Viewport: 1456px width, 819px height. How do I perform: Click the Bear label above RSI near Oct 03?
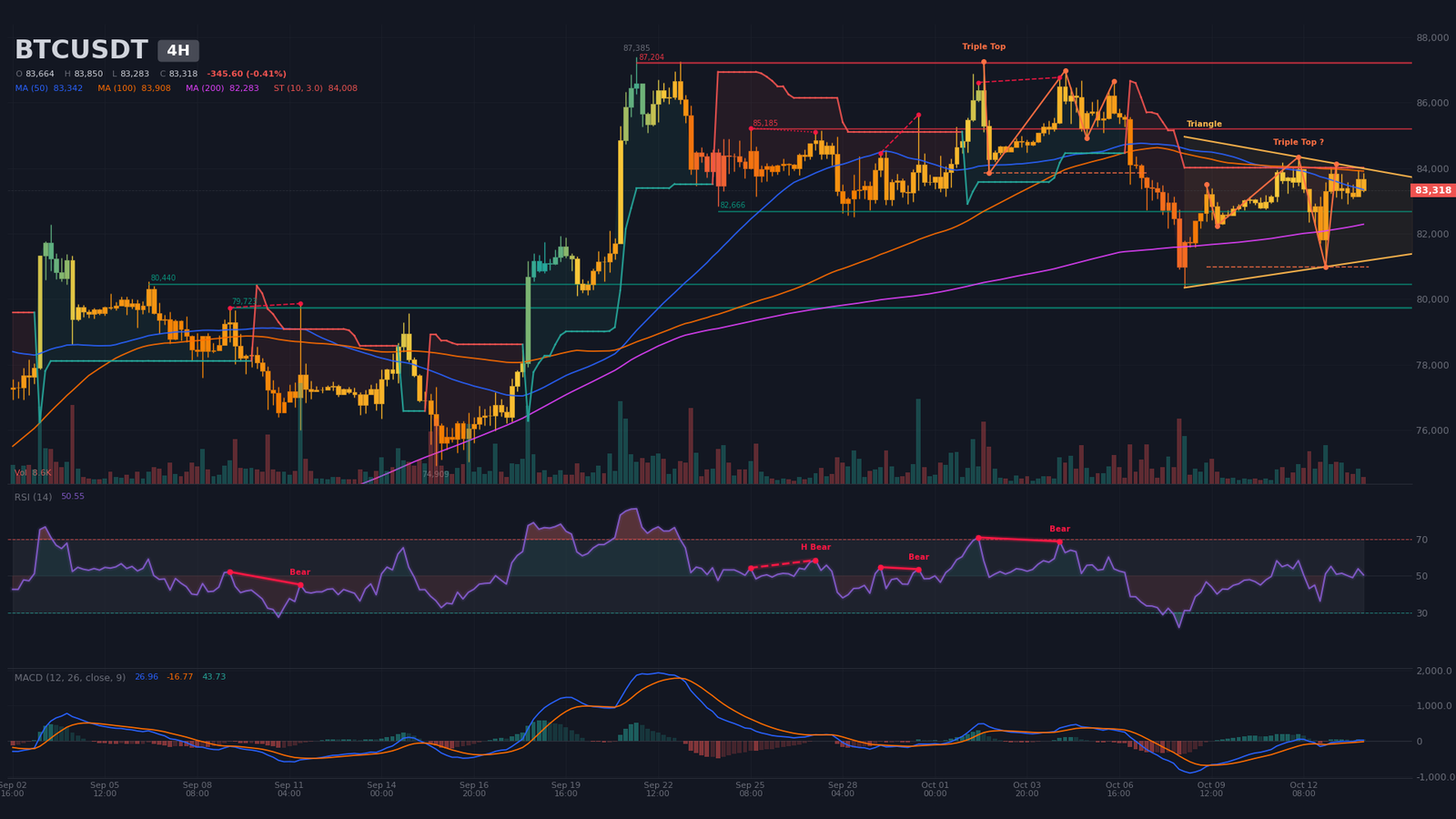click(x=1059, y=529)
